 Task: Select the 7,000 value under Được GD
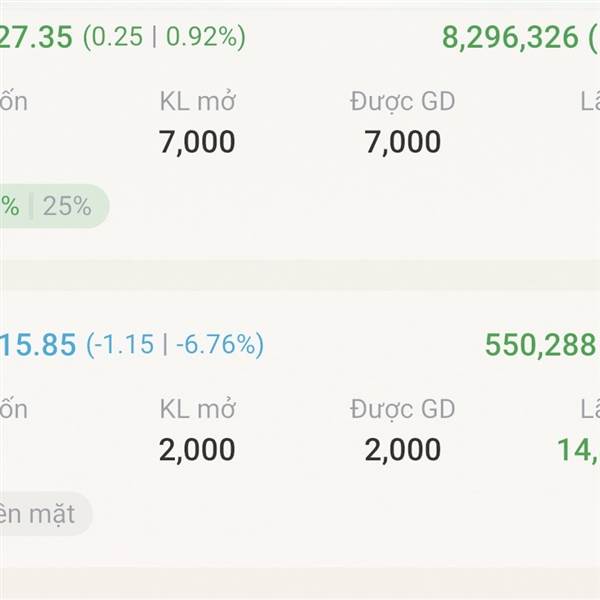tap(402, 142)
